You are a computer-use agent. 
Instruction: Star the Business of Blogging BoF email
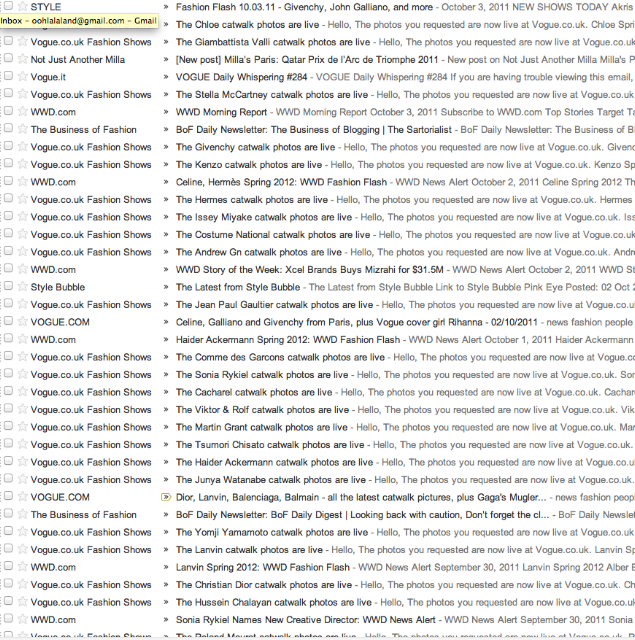(x=23, y=129)
